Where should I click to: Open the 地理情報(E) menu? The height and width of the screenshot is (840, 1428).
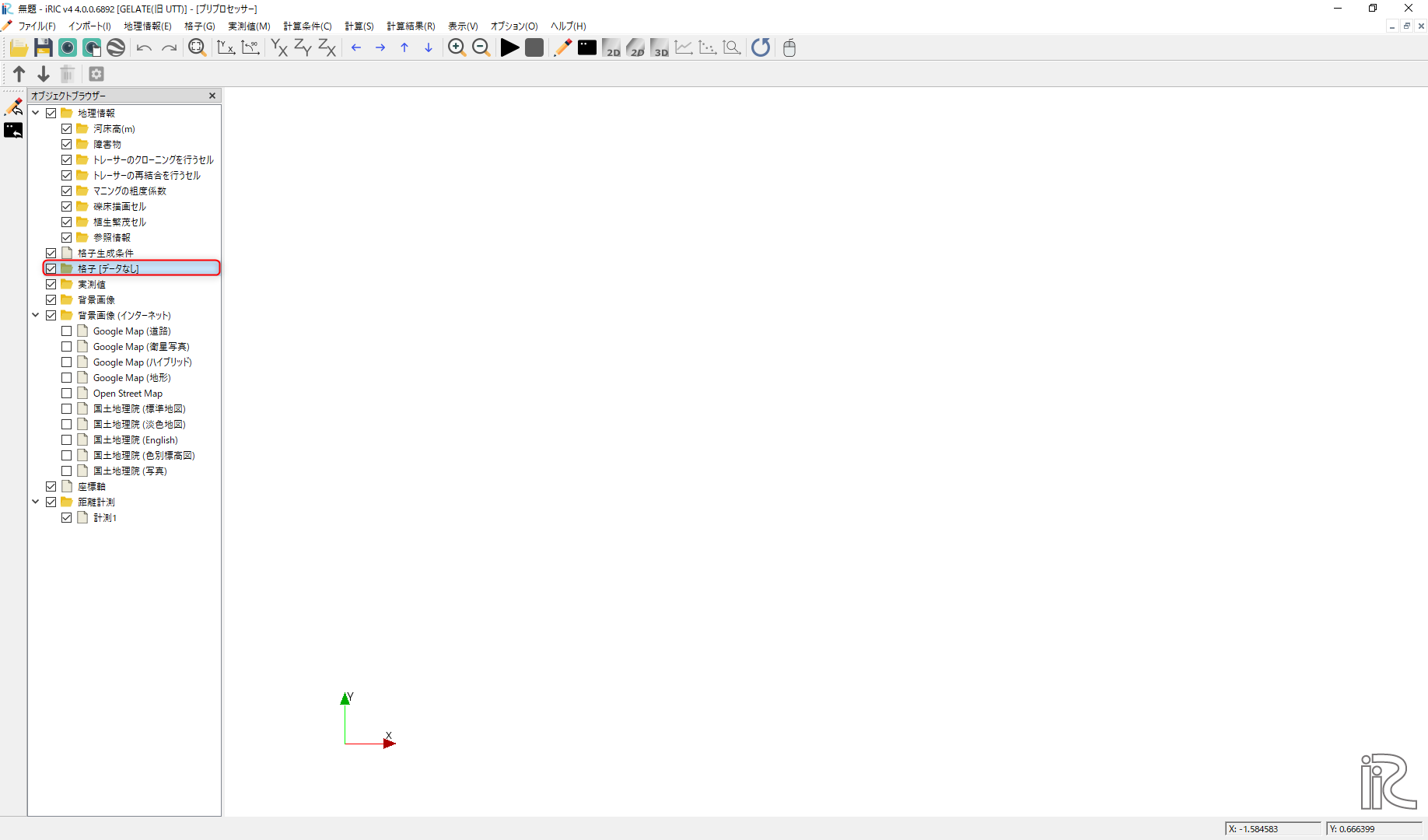tap(148, 26)
